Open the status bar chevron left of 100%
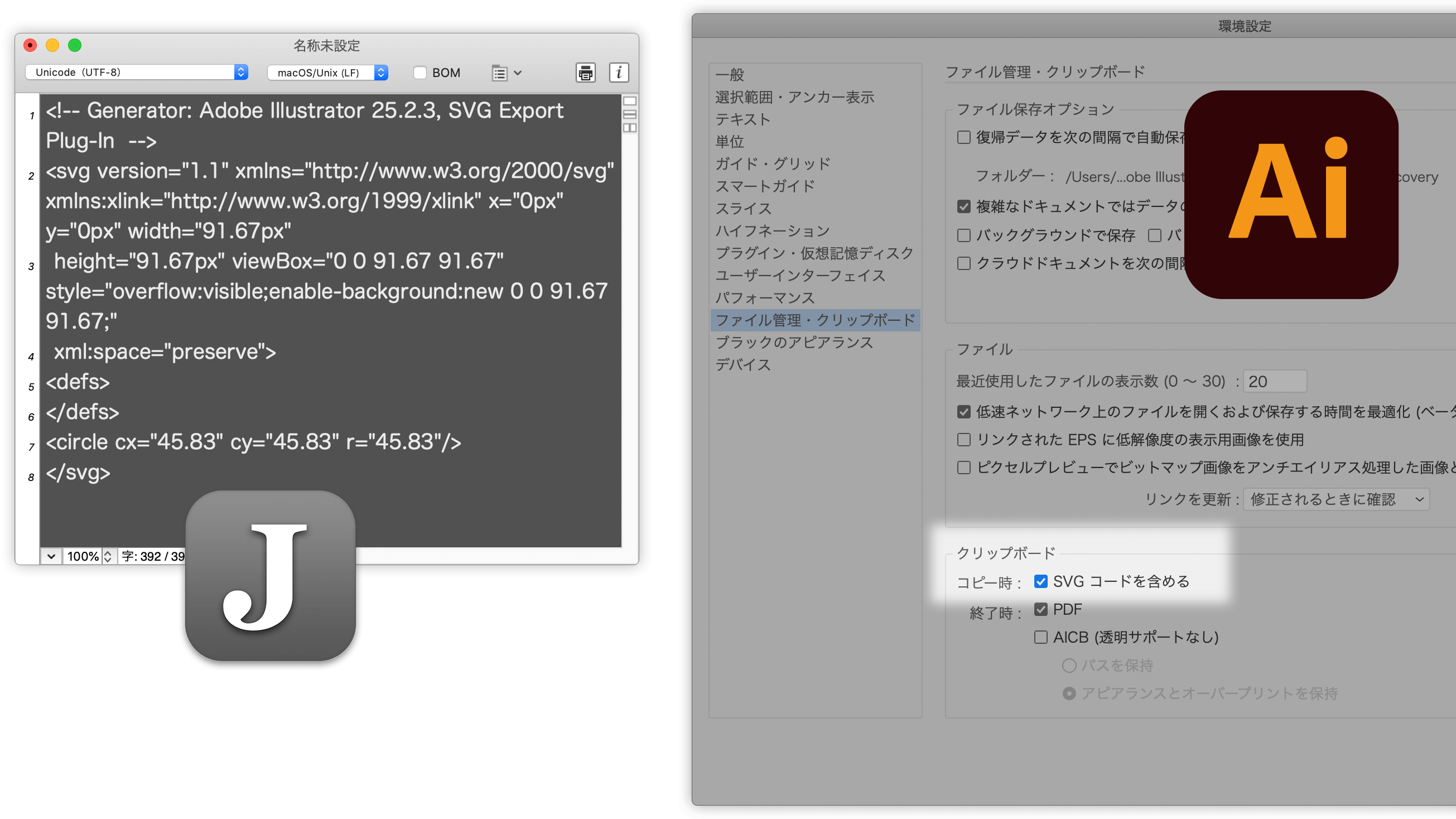 [x=51, y=556]
